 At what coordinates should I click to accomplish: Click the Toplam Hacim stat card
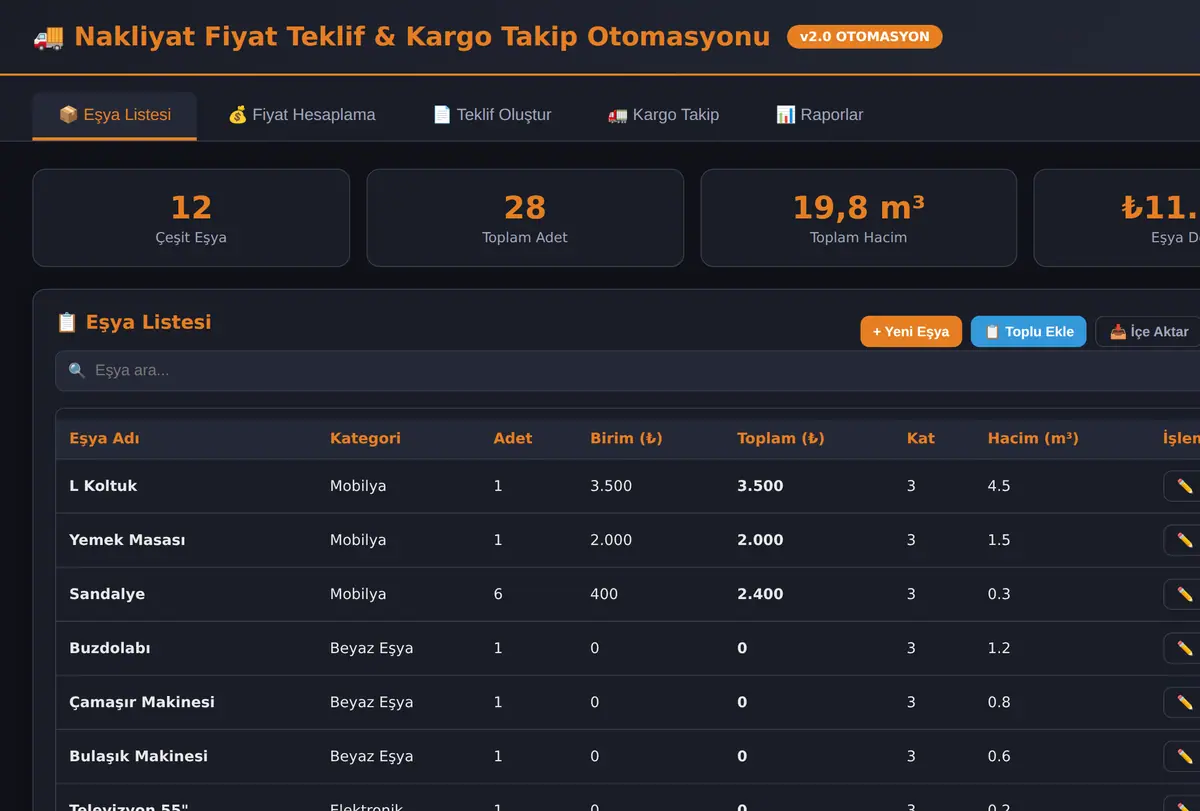(859, 218)
